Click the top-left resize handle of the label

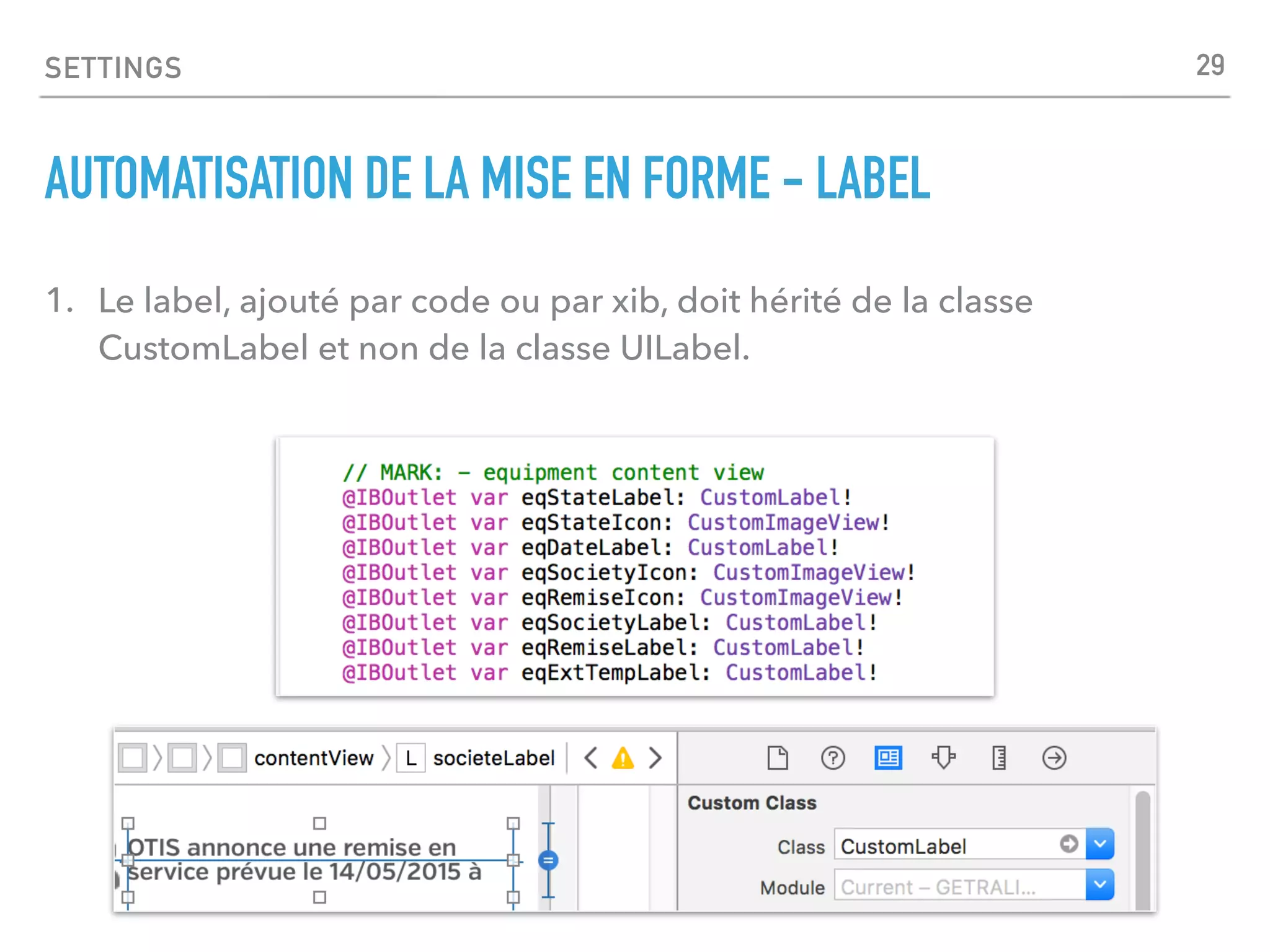tap(128, 823)
